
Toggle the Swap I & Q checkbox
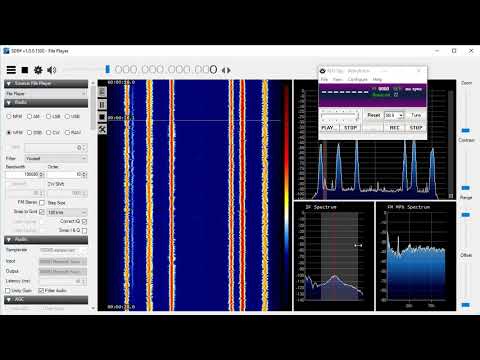pos(84,230)
